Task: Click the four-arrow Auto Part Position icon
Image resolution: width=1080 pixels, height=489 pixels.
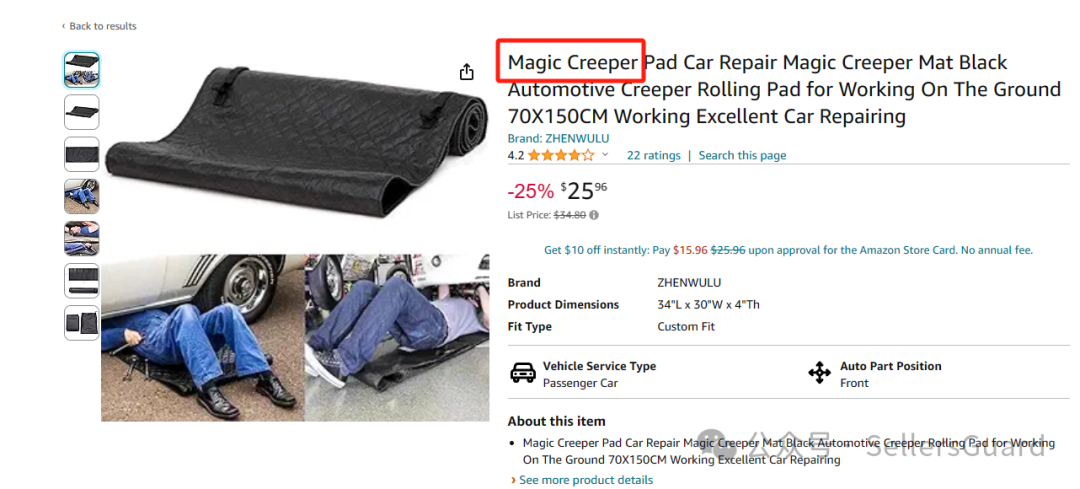Action: 820,374
